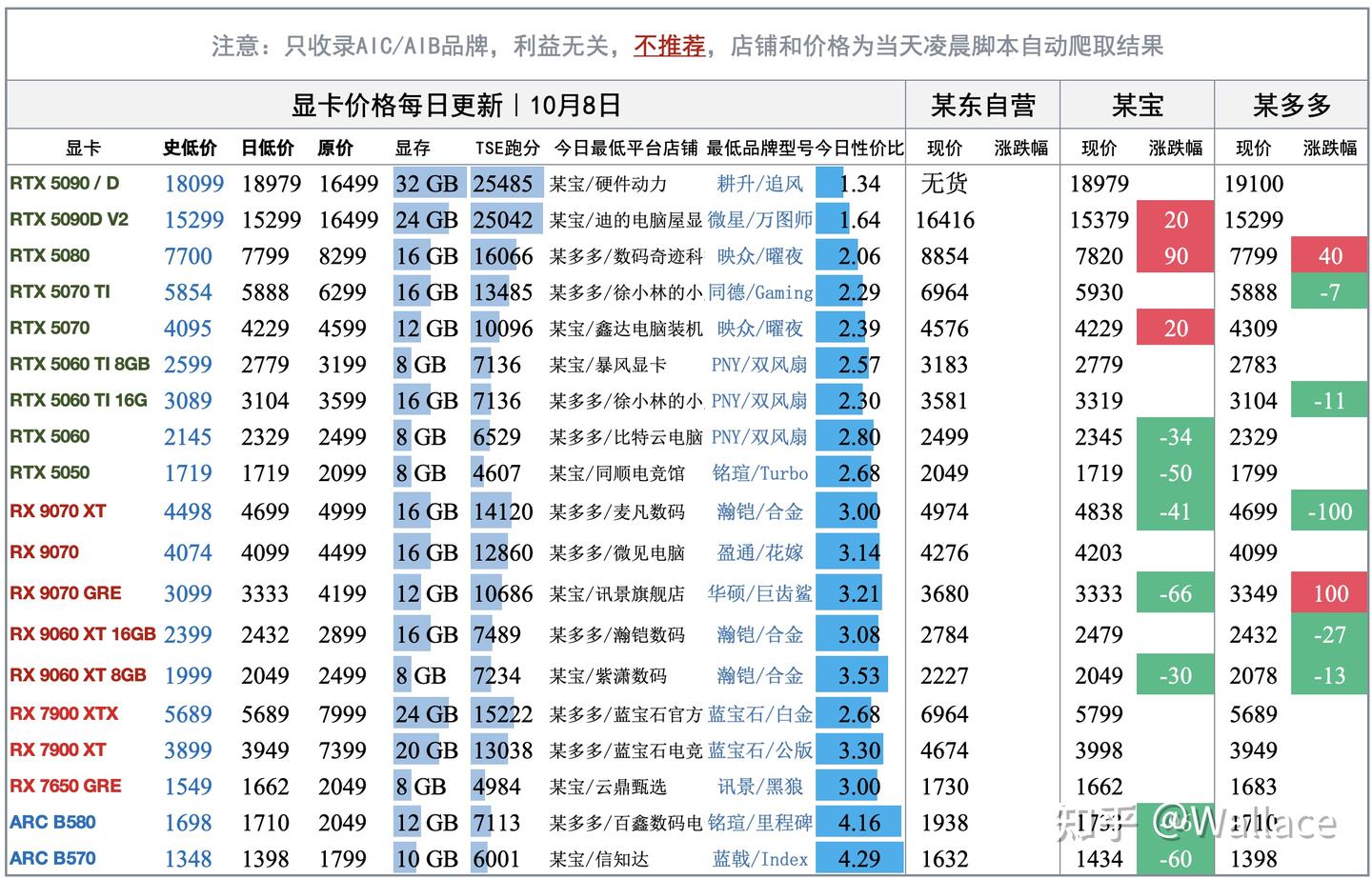Select the RTX 5090D V2 row label
Viewport: 1372px width, 879px height.
click(69, 219)
